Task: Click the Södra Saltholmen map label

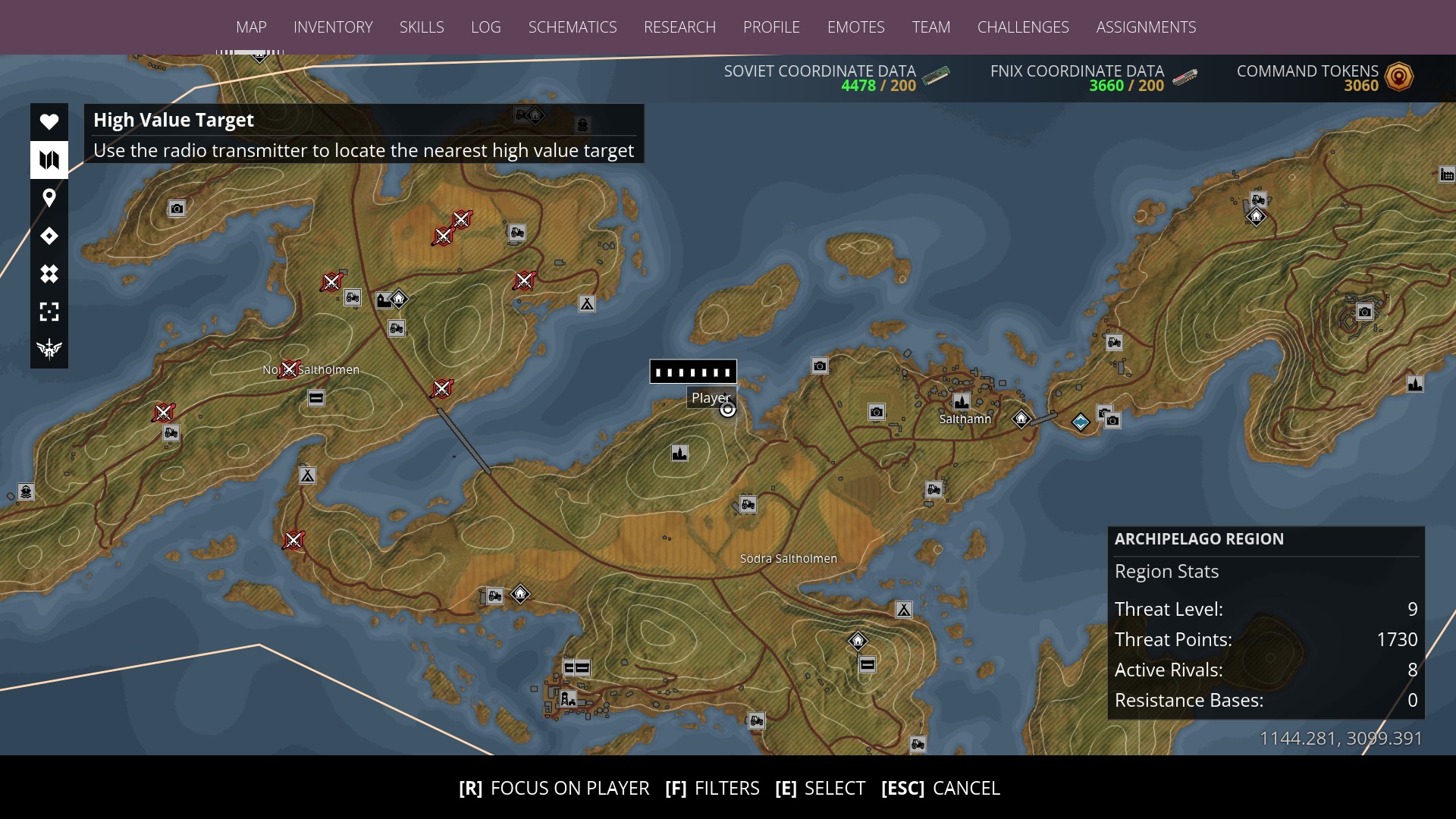Action: [x=789, y=559]
